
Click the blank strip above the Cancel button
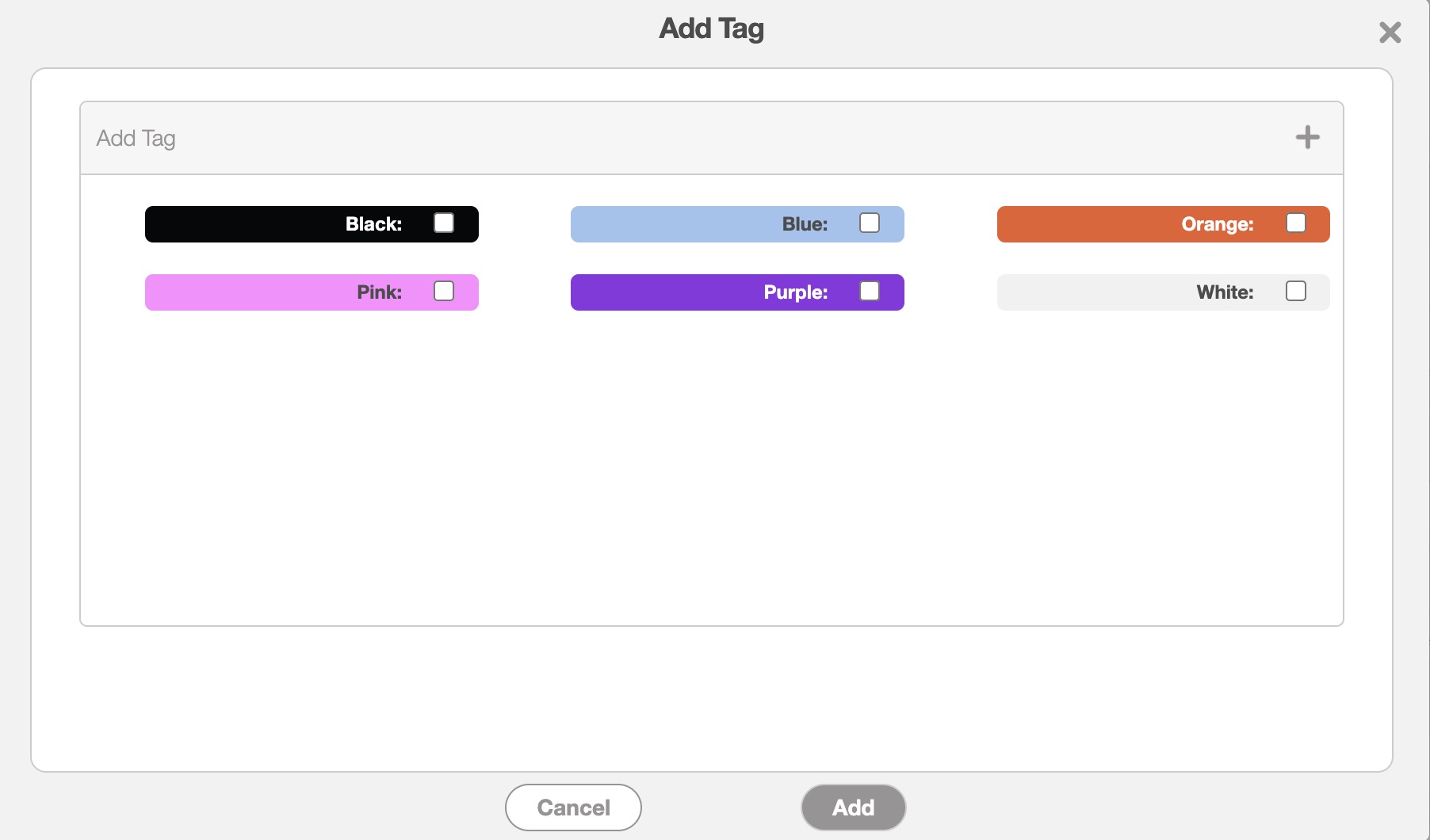(x=711, y=697)
